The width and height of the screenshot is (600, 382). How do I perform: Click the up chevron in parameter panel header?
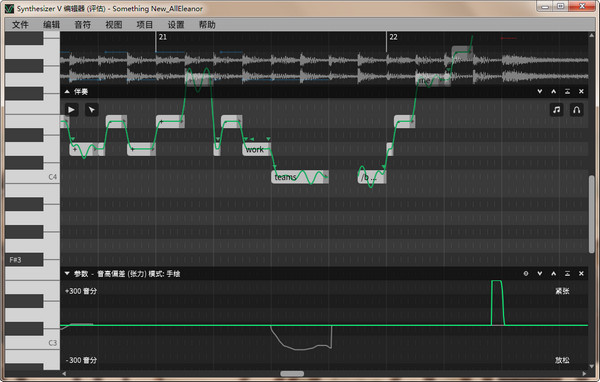[554, 274]
